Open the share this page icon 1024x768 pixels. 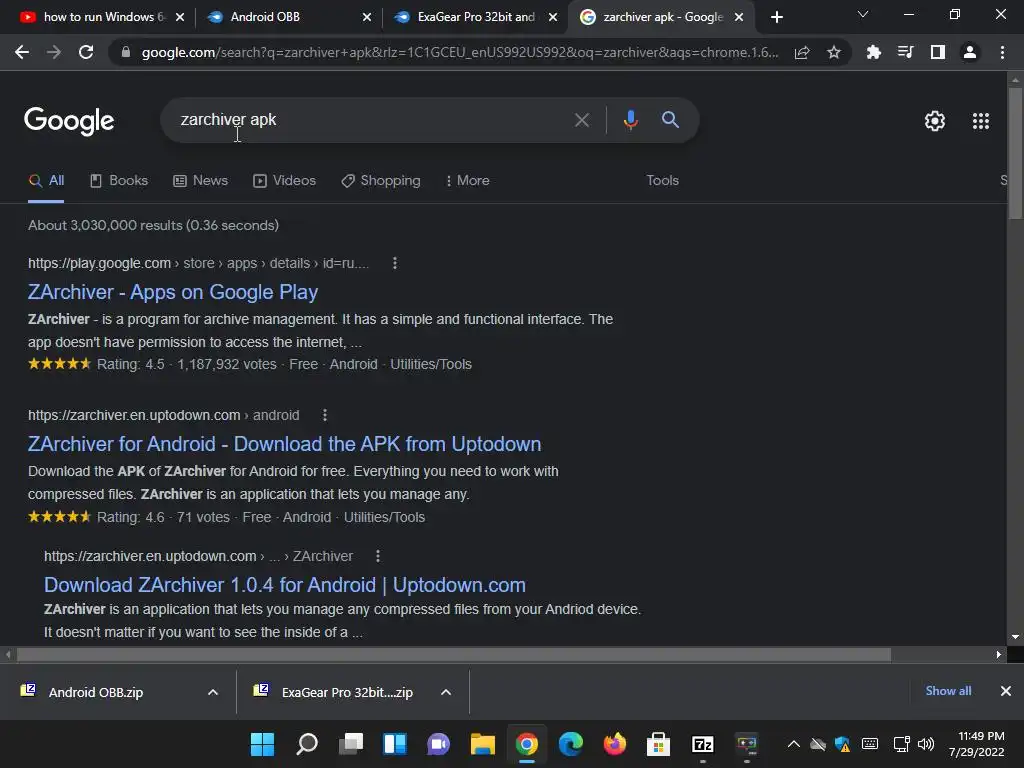click(x=802, y=52)
